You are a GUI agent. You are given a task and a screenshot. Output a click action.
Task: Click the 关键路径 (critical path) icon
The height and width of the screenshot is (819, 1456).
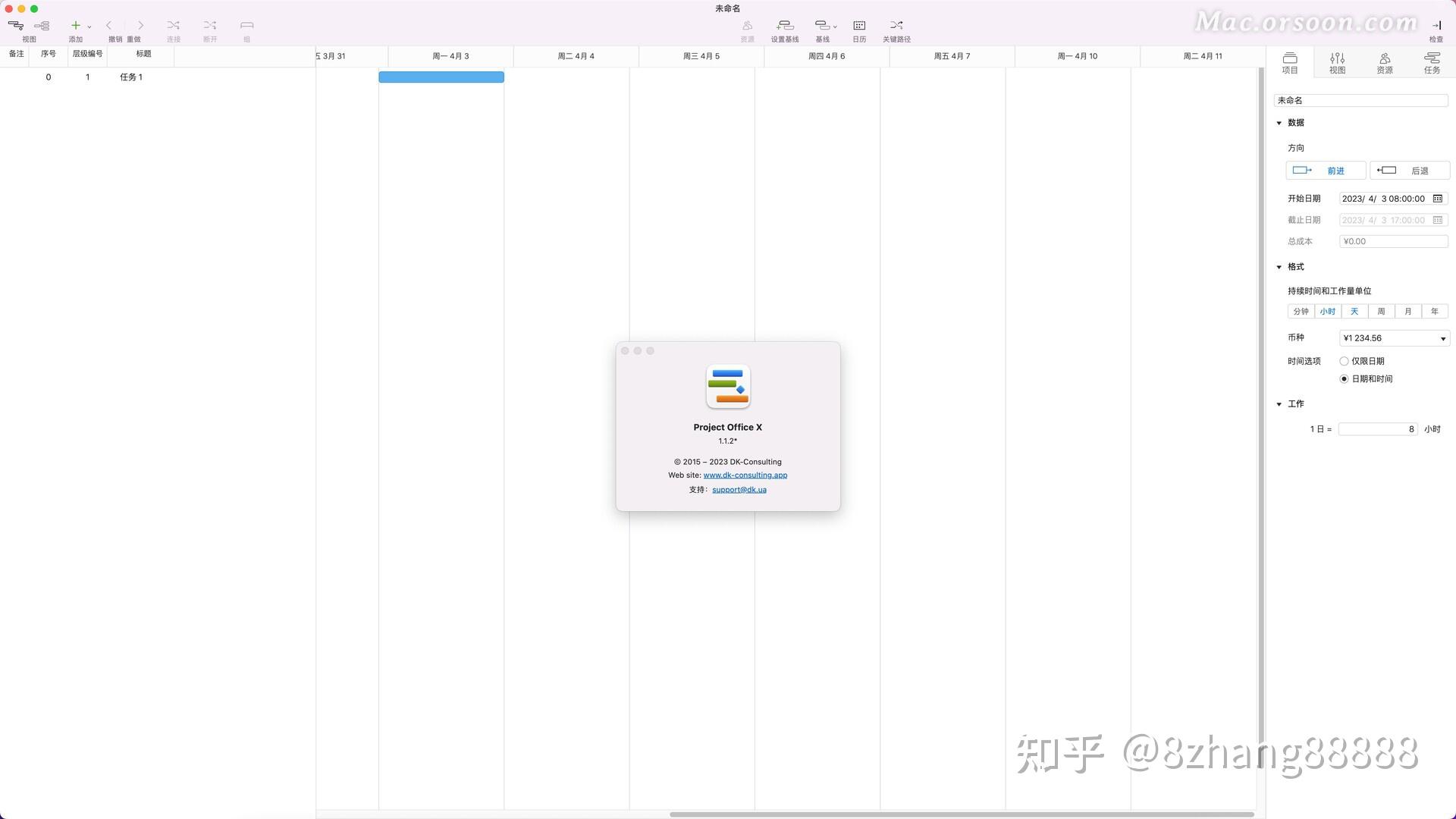pos(896,25)
